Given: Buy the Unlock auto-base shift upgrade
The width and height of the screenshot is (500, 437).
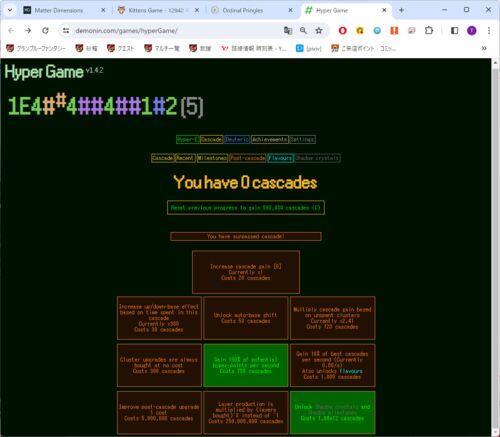Looking at the screenshot, I should pos(246,318).
